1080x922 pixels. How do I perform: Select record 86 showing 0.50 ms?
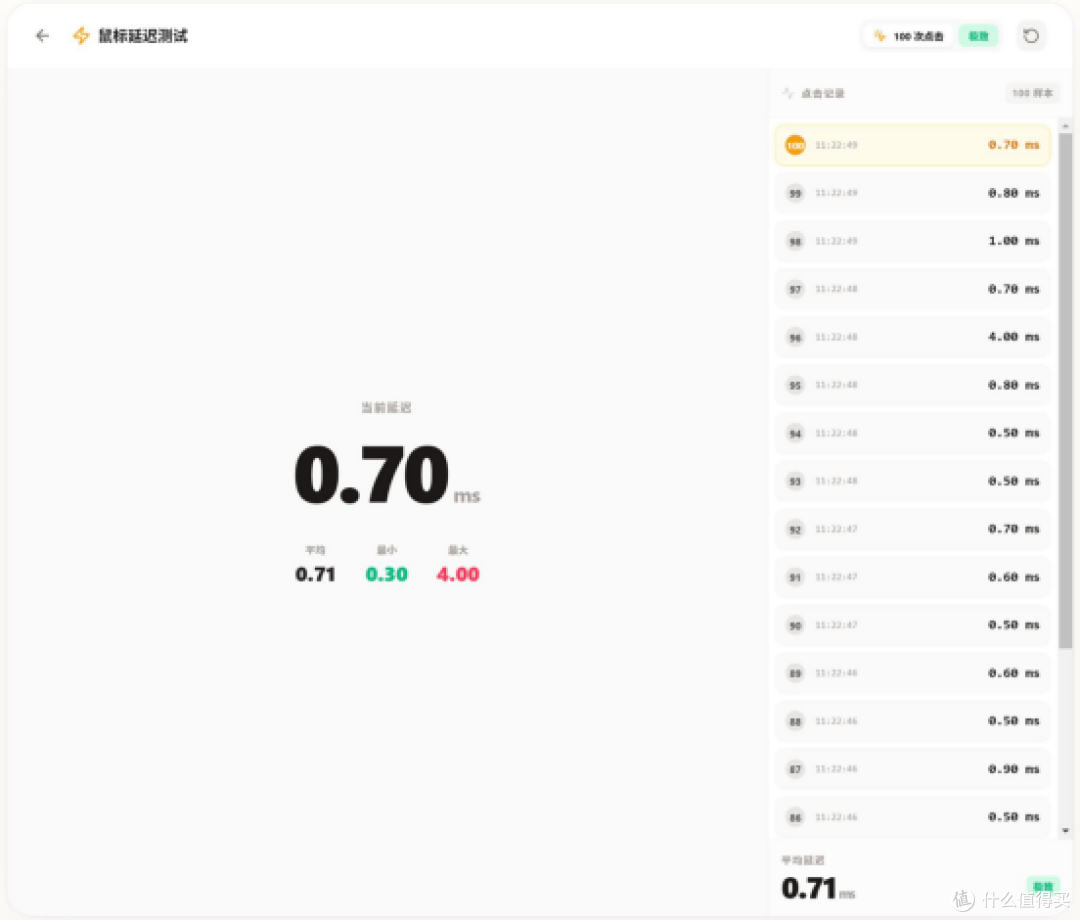coord(912,817)
